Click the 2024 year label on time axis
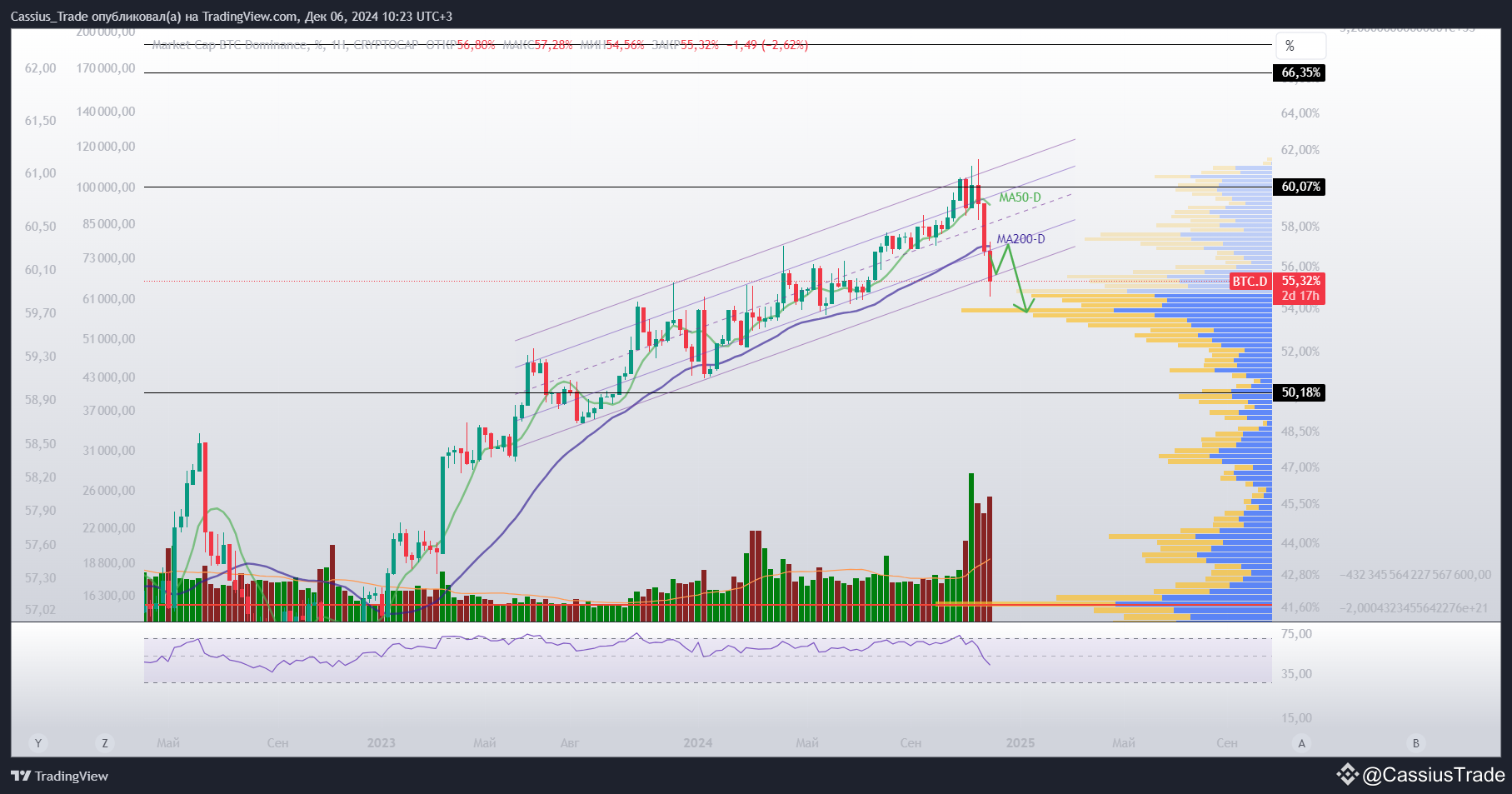1512x794 pixels. tap(698, 743)
